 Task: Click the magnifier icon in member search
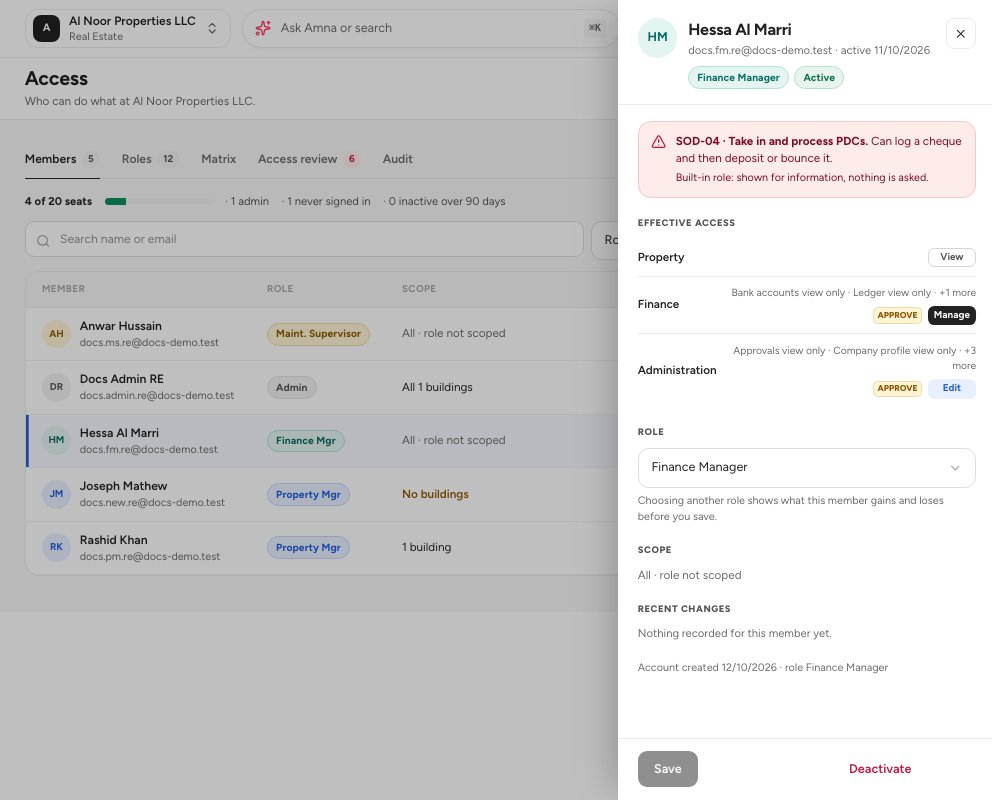pos(43,240)
